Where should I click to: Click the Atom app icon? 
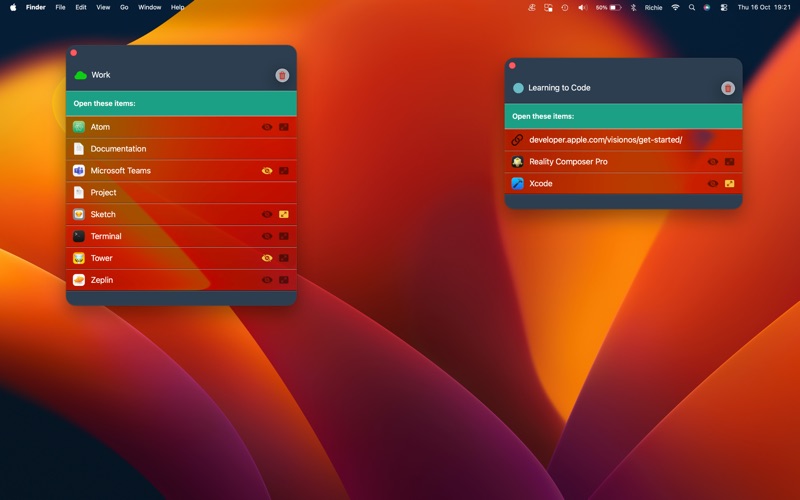79,127
